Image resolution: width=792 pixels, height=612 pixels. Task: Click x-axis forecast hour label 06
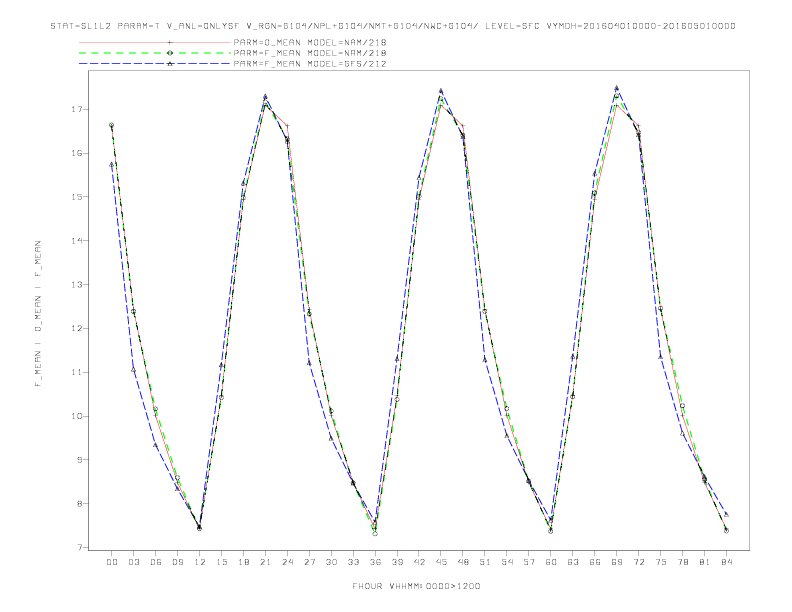point(156,562)
